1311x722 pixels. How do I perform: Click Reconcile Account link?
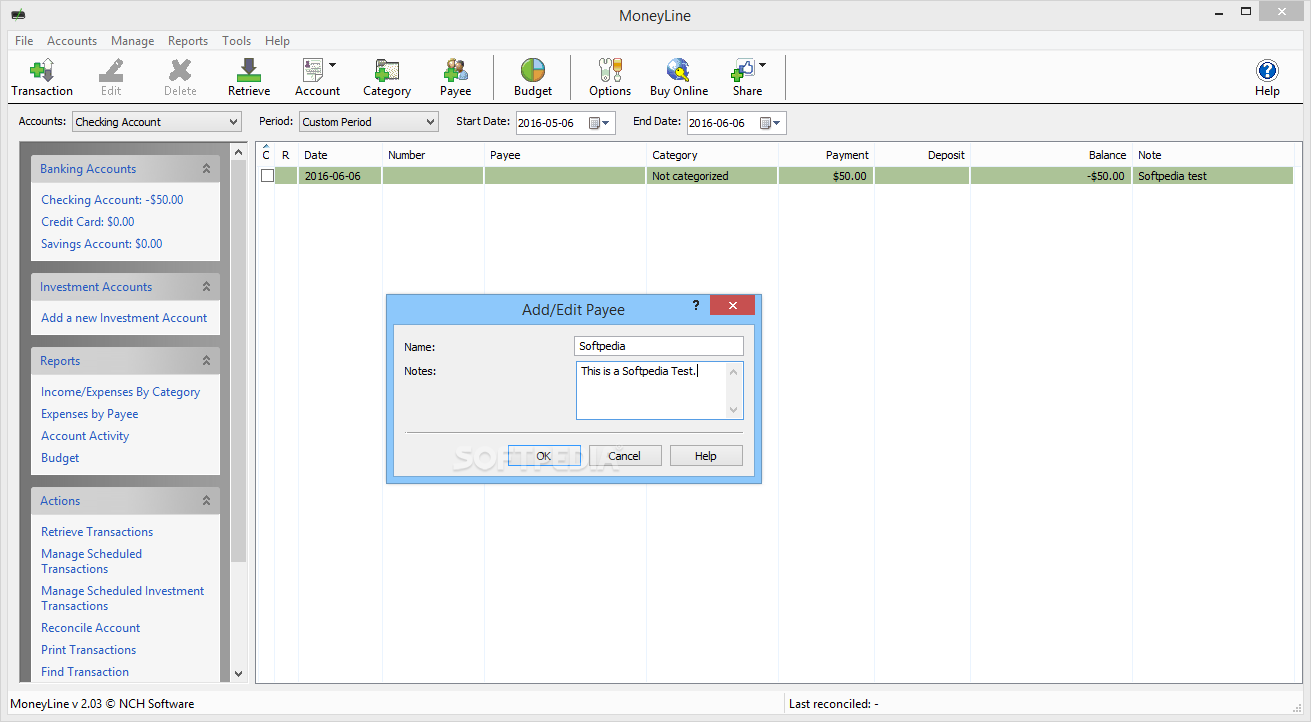click(91, 628)
